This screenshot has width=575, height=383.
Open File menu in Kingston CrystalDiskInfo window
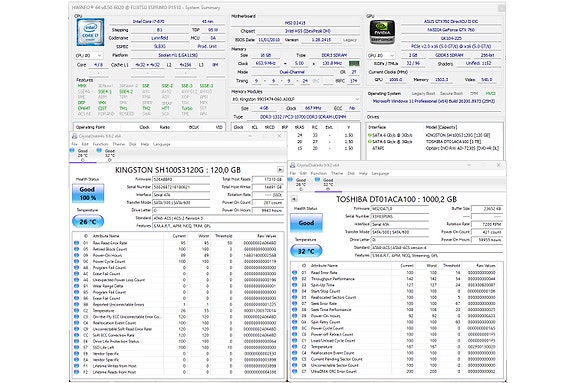point(75,144)
